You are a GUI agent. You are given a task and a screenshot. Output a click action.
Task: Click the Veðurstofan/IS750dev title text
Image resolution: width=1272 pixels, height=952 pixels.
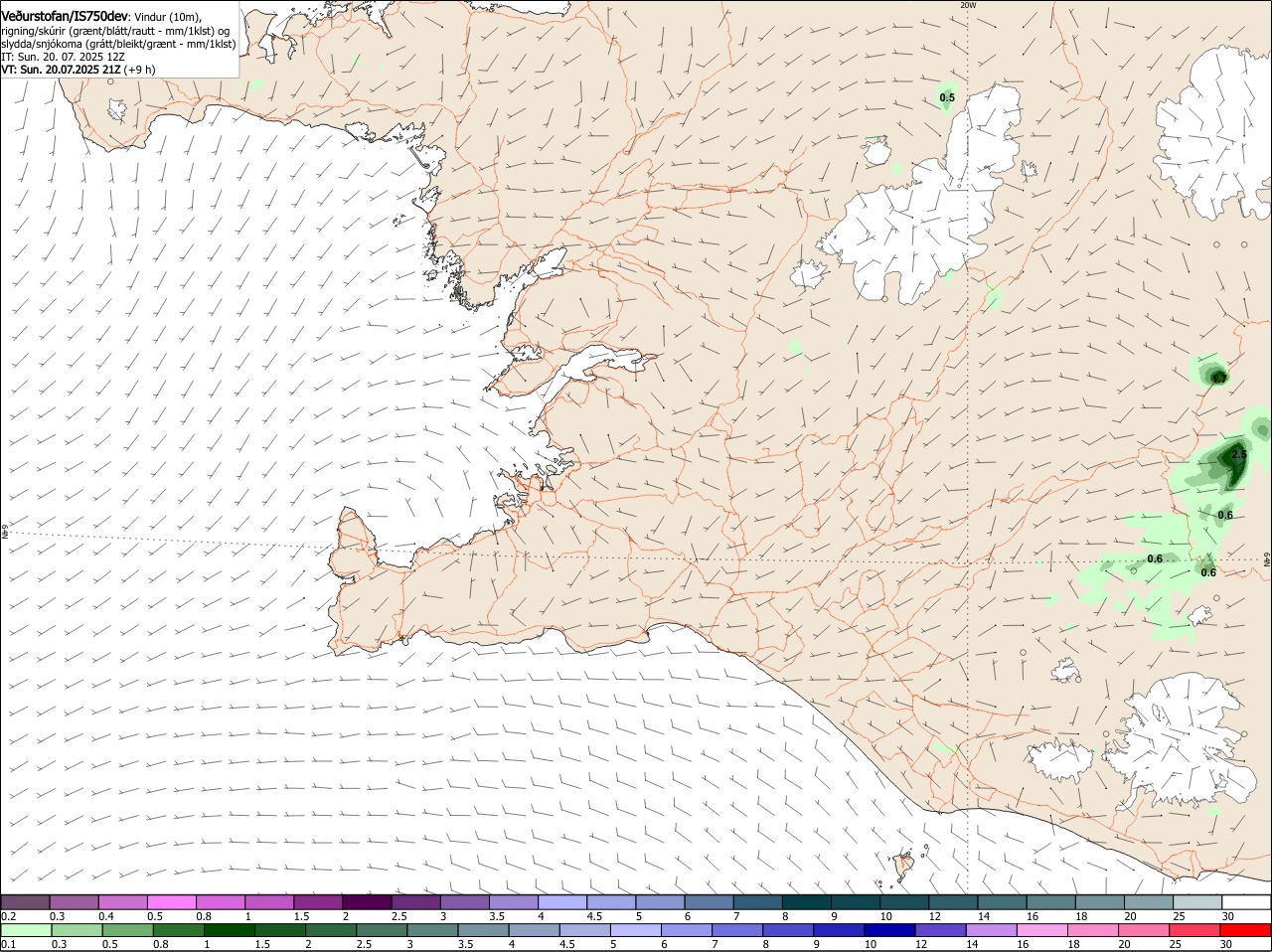point(65,17)
